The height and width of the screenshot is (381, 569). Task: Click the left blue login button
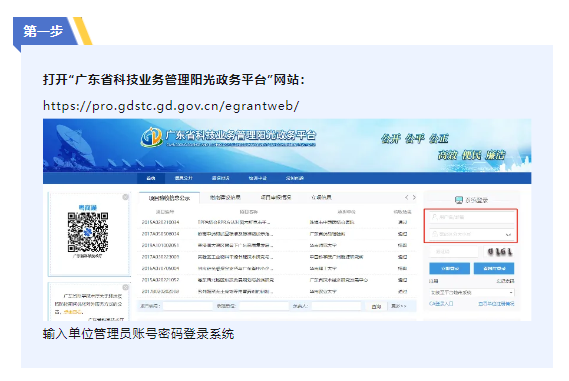pos(450,269)
